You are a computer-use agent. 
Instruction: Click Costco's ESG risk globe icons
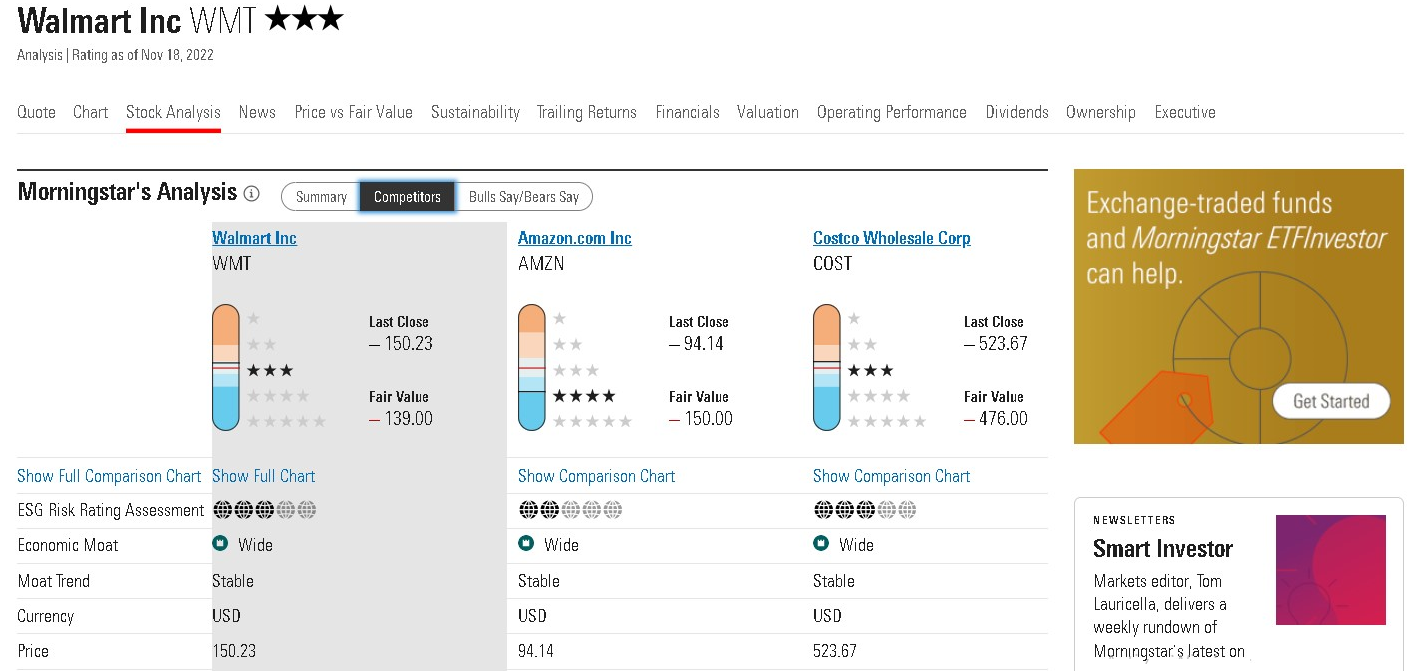[x=865, y=510]
